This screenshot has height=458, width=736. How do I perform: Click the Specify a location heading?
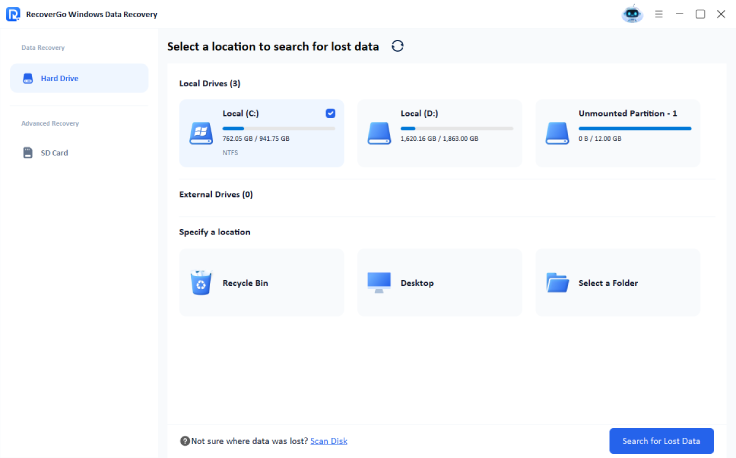tap(215, 232)
